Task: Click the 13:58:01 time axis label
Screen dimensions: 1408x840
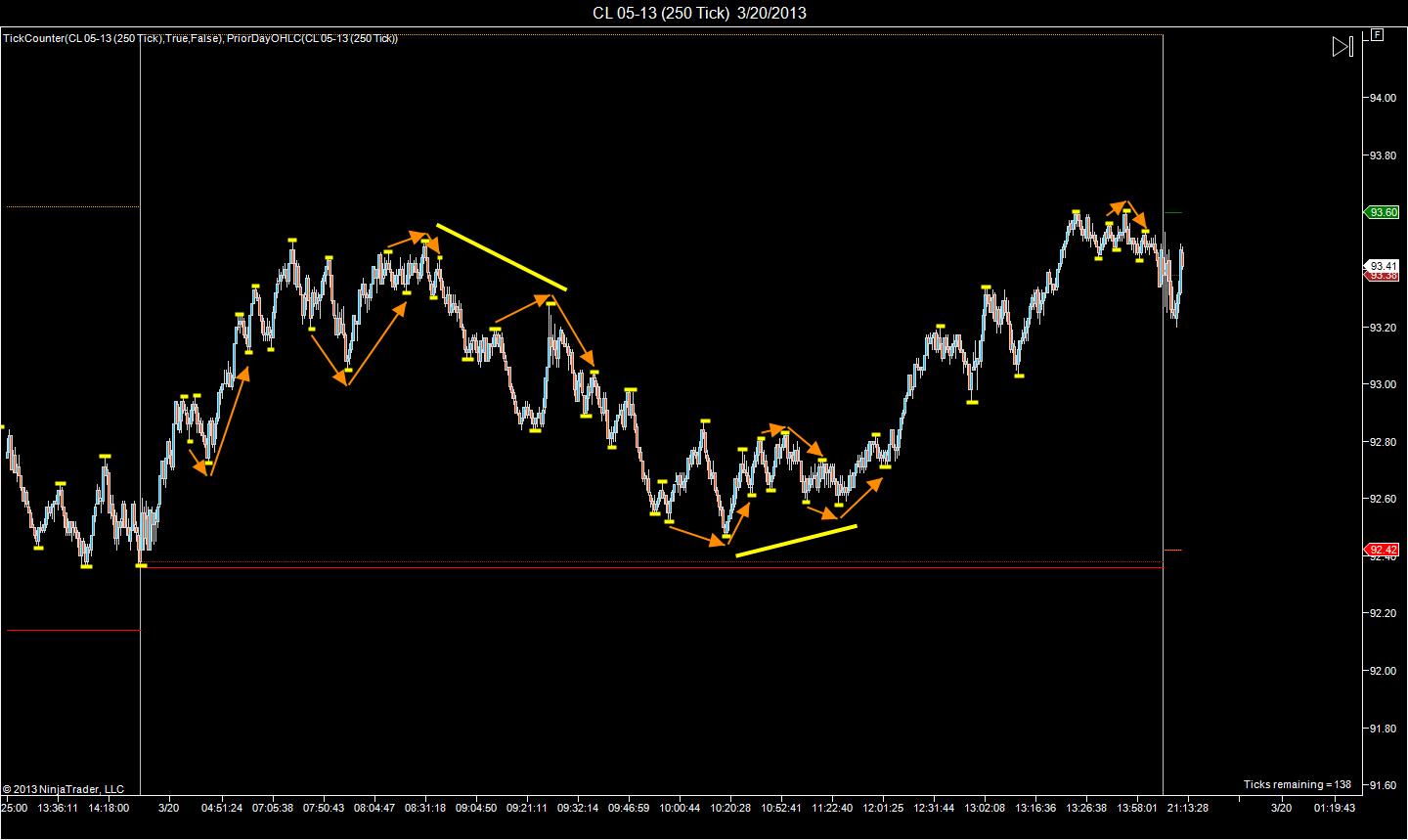Action: 1137,808
